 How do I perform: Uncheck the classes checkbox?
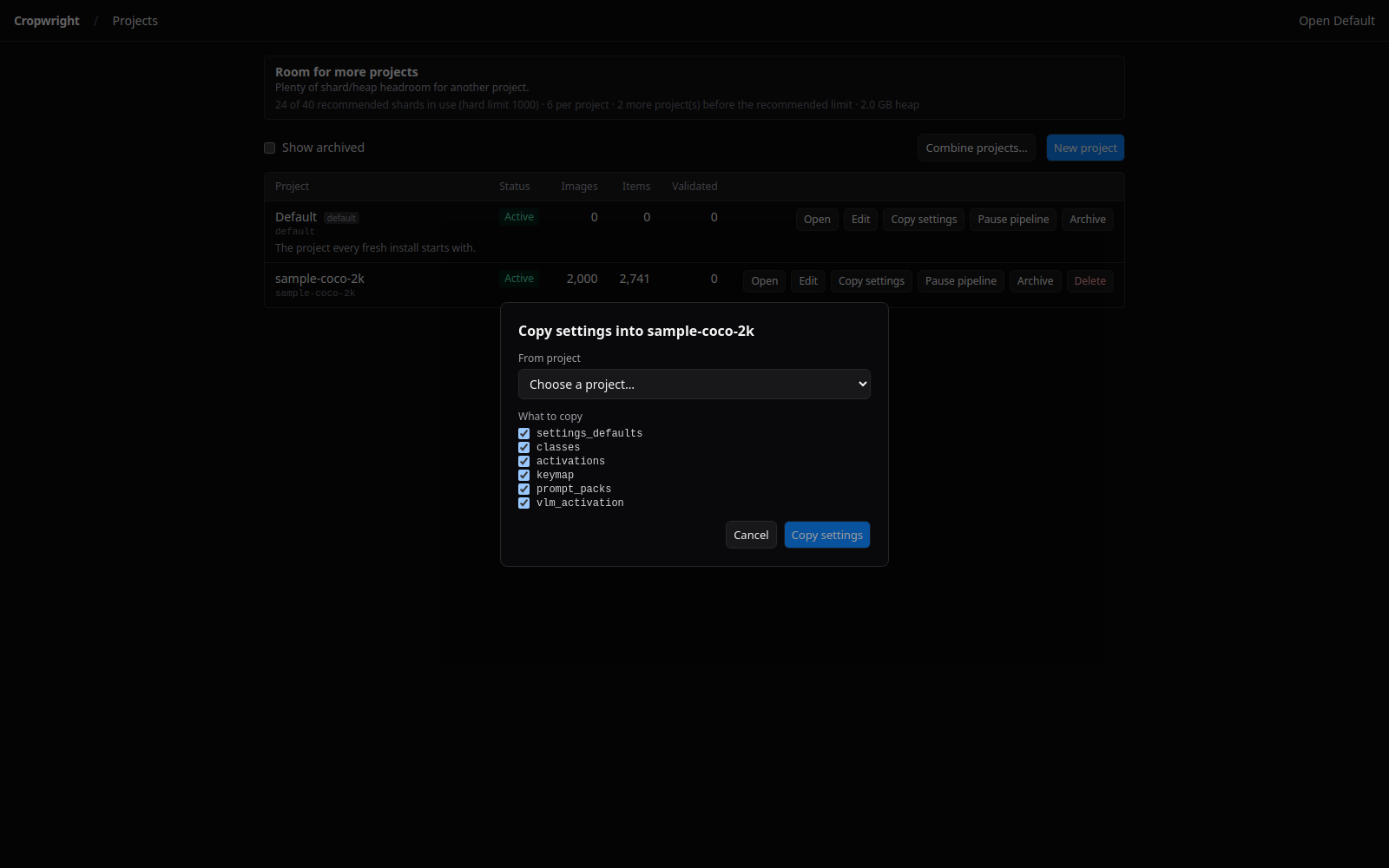pos(523,447)
